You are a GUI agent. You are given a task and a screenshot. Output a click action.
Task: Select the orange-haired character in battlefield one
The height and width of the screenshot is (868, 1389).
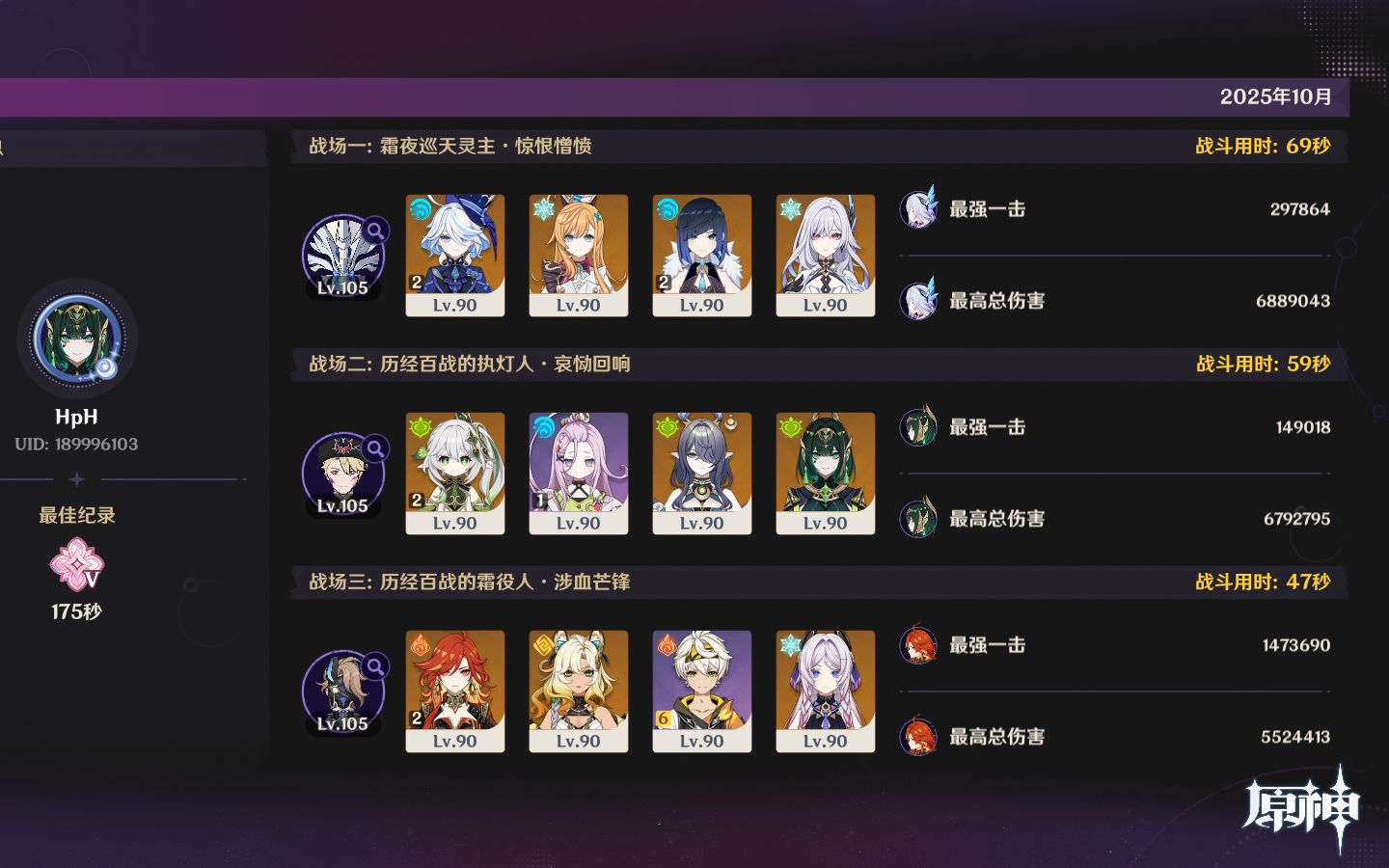(x=579, y=256)
